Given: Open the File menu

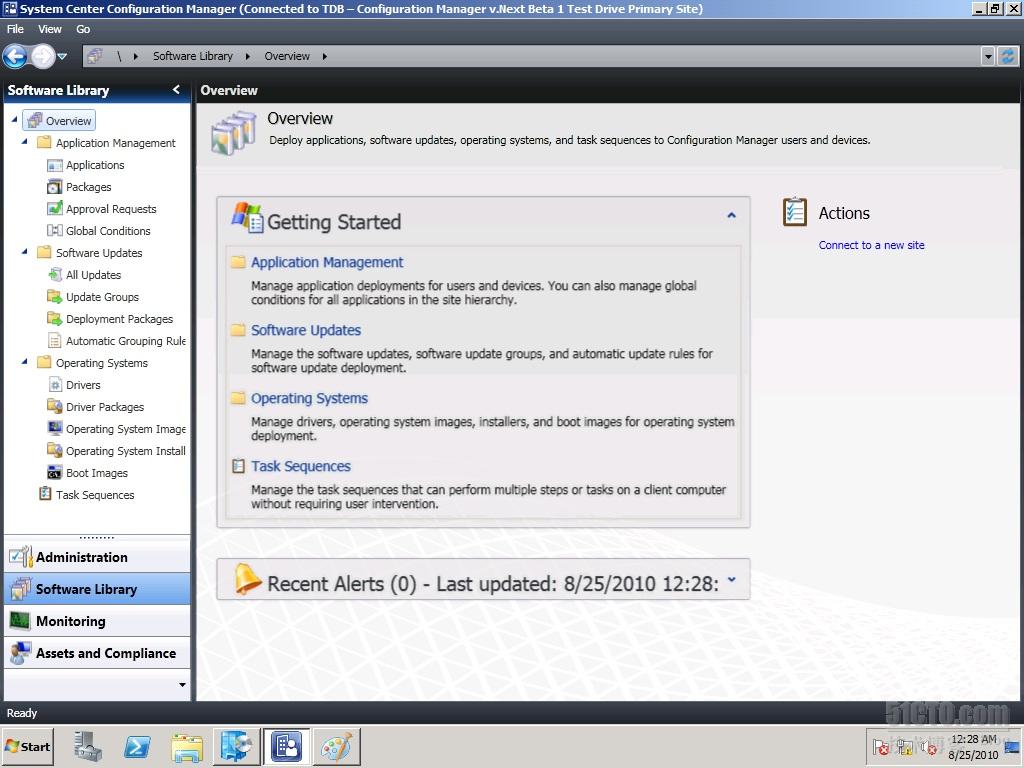Looking at the screenshot, I should tap(15, 29).
